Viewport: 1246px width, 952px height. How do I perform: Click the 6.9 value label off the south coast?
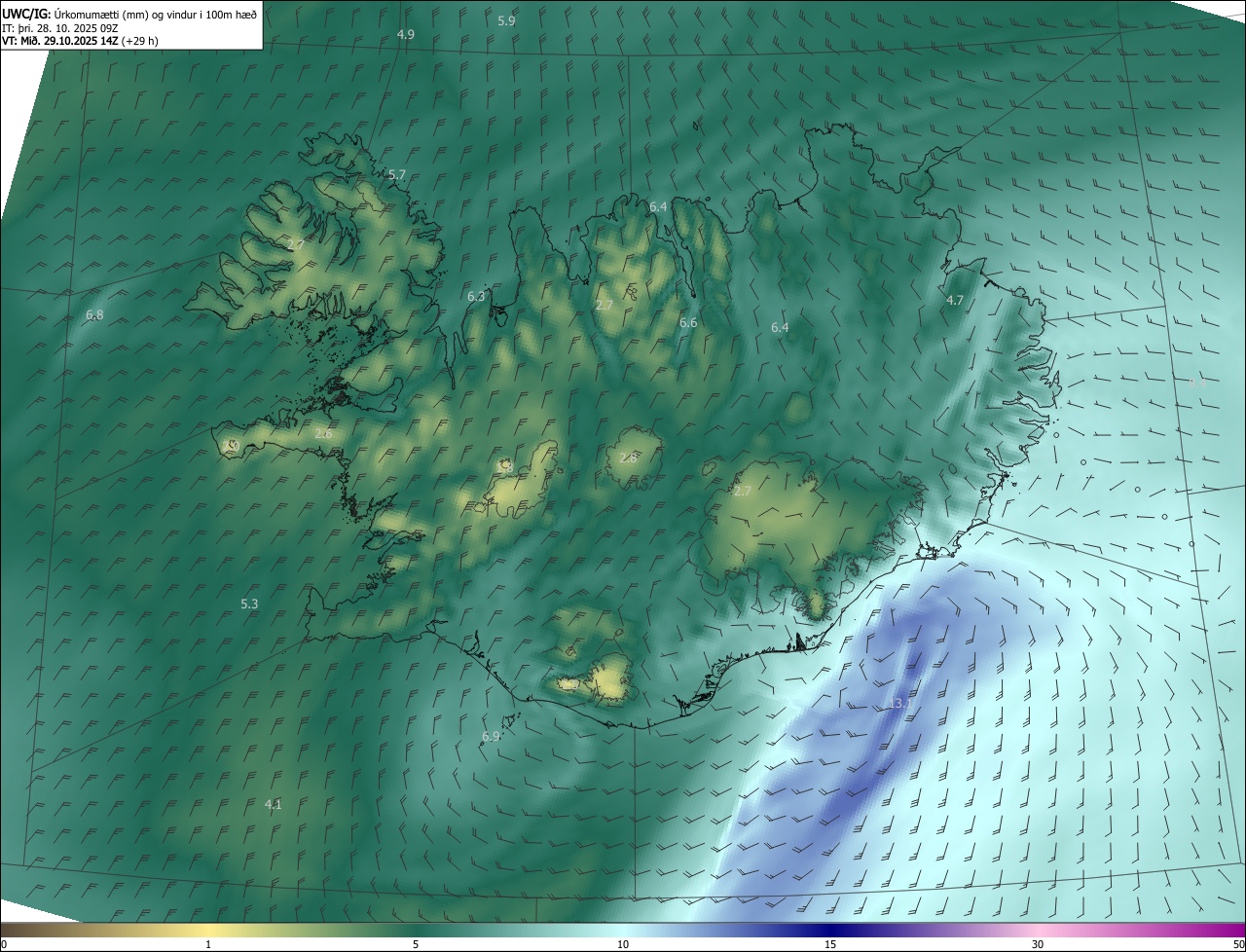[x=491, y=737]
